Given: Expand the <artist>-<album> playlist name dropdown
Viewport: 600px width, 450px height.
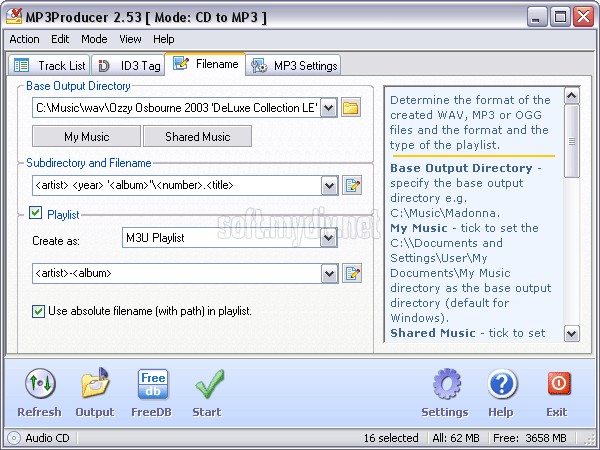Looking at the screenshot, I should pyautogui.click(x=329, y=273).
